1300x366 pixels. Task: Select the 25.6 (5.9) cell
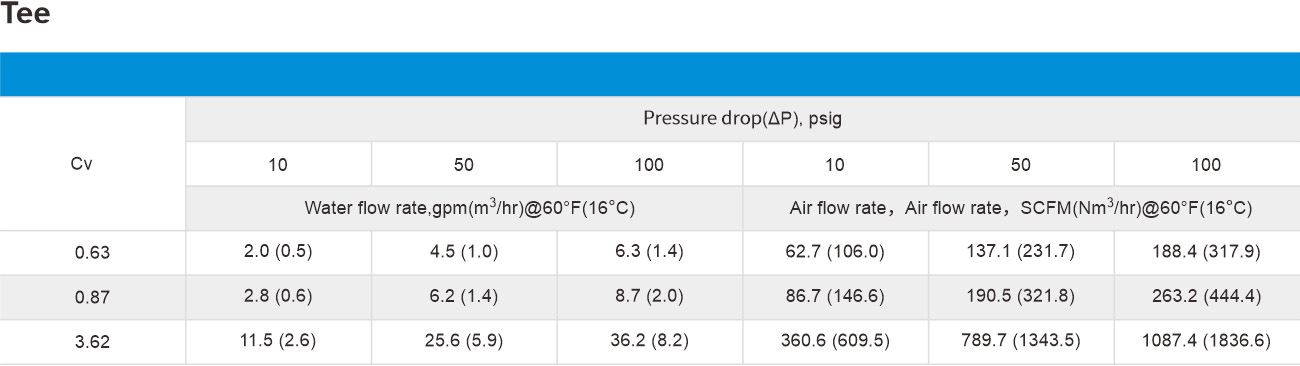point(464,342)
